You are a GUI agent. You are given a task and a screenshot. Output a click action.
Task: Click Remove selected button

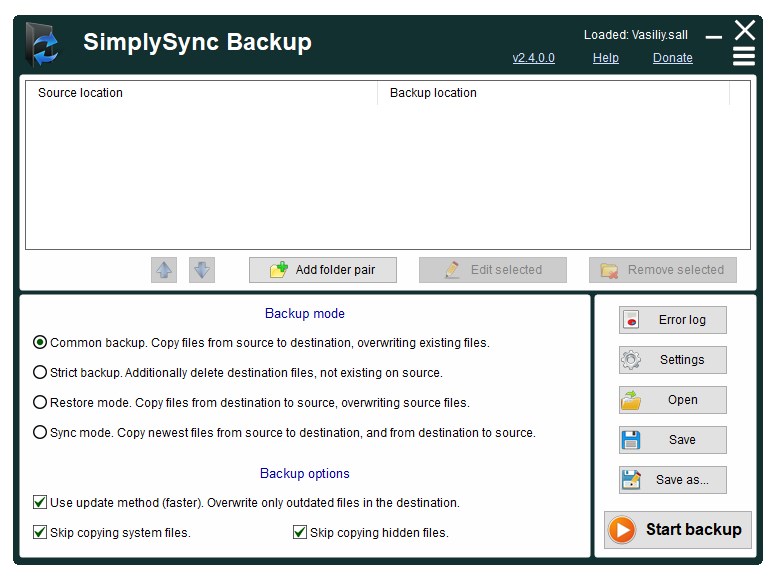coord(663,270)
